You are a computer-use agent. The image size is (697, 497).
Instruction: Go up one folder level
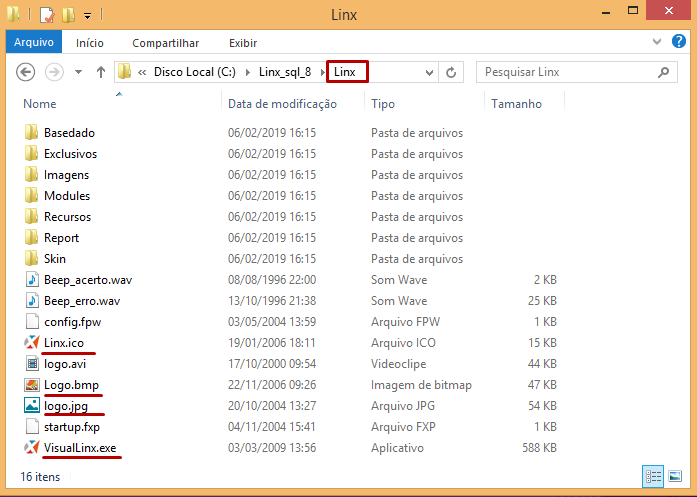click(101, 72)
